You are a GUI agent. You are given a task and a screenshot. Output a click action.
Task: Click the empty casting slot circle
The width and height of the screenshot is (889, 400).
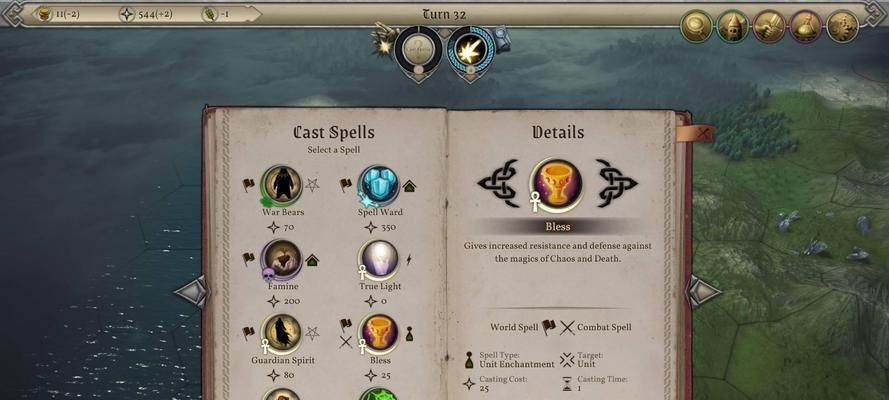pos(418,51)
